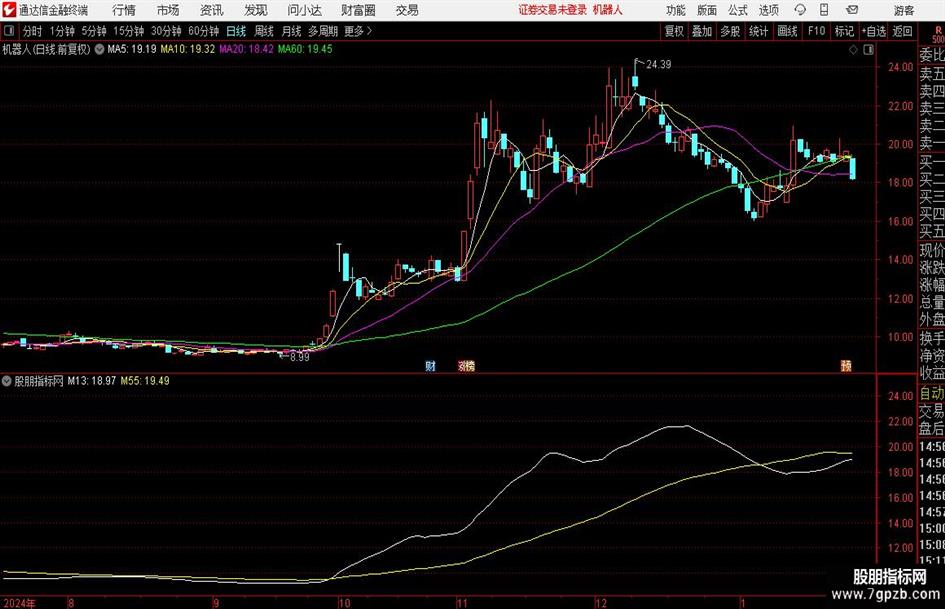945x609 pixels.
Task: Click 证券交易未登录 login link
Action: 553,10
